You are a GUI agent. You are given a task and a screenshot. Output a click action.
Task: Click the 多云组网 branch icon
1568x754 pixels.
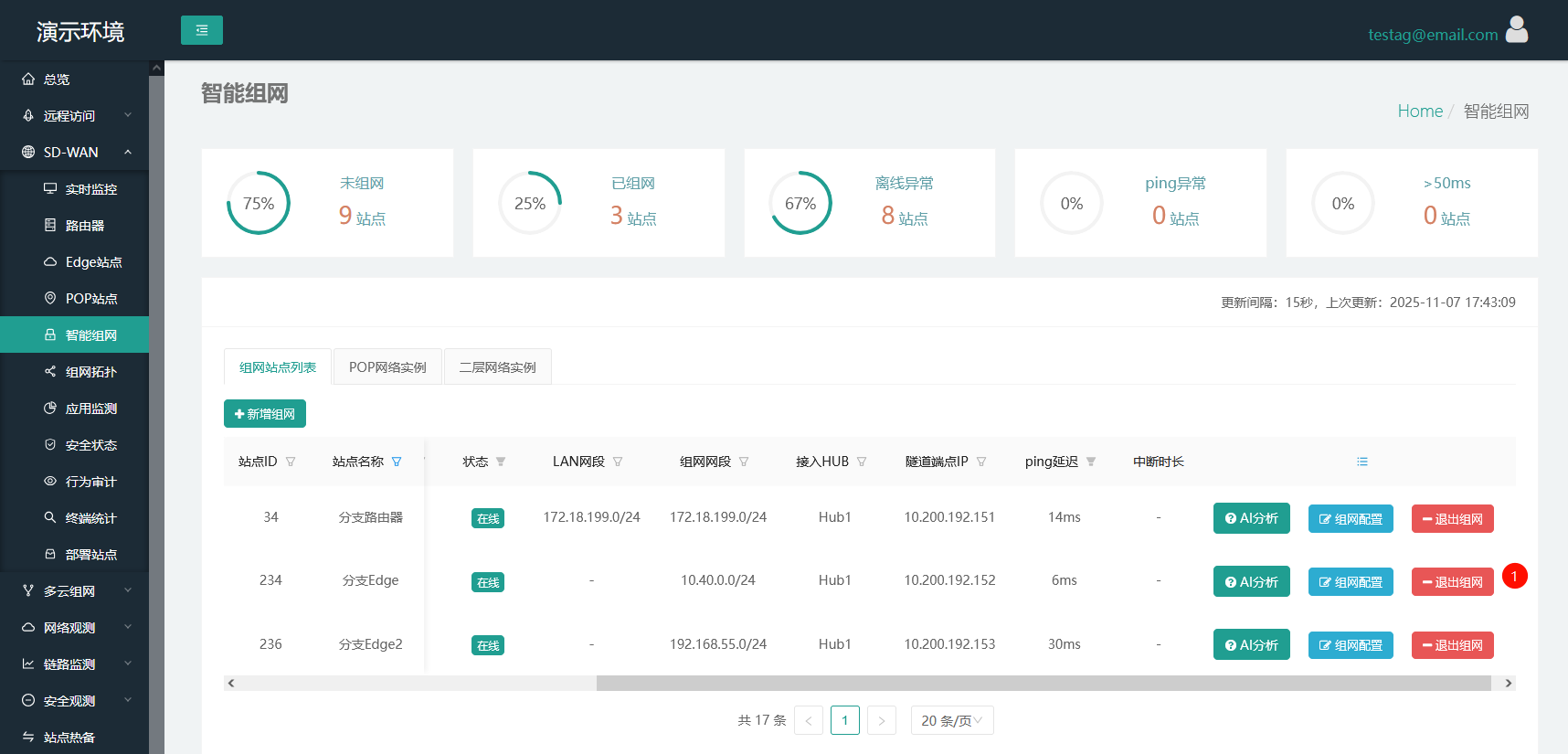(x=28, y=591)
